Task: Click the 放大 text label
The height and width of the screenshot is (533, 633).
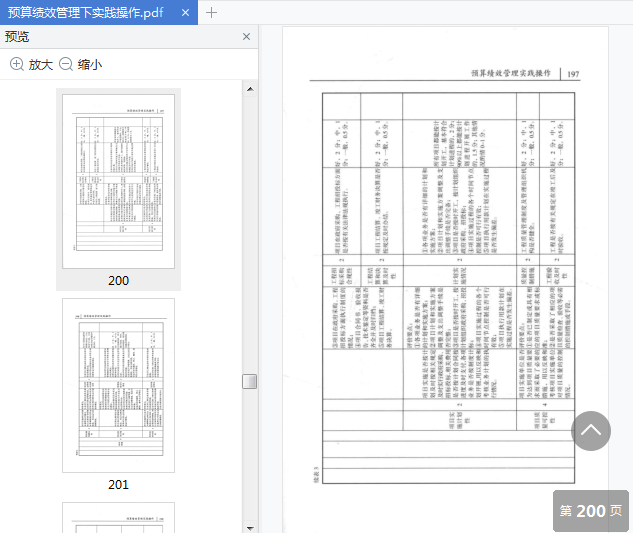Action: 40,65
